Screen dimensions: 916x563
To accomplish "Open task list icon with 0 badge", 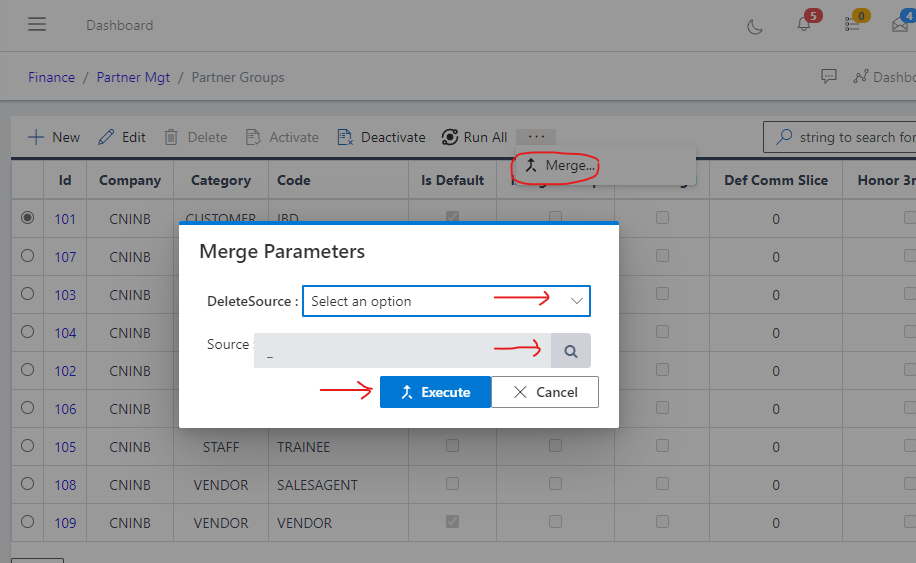I will pyautogui.click(x=852, y=25).
